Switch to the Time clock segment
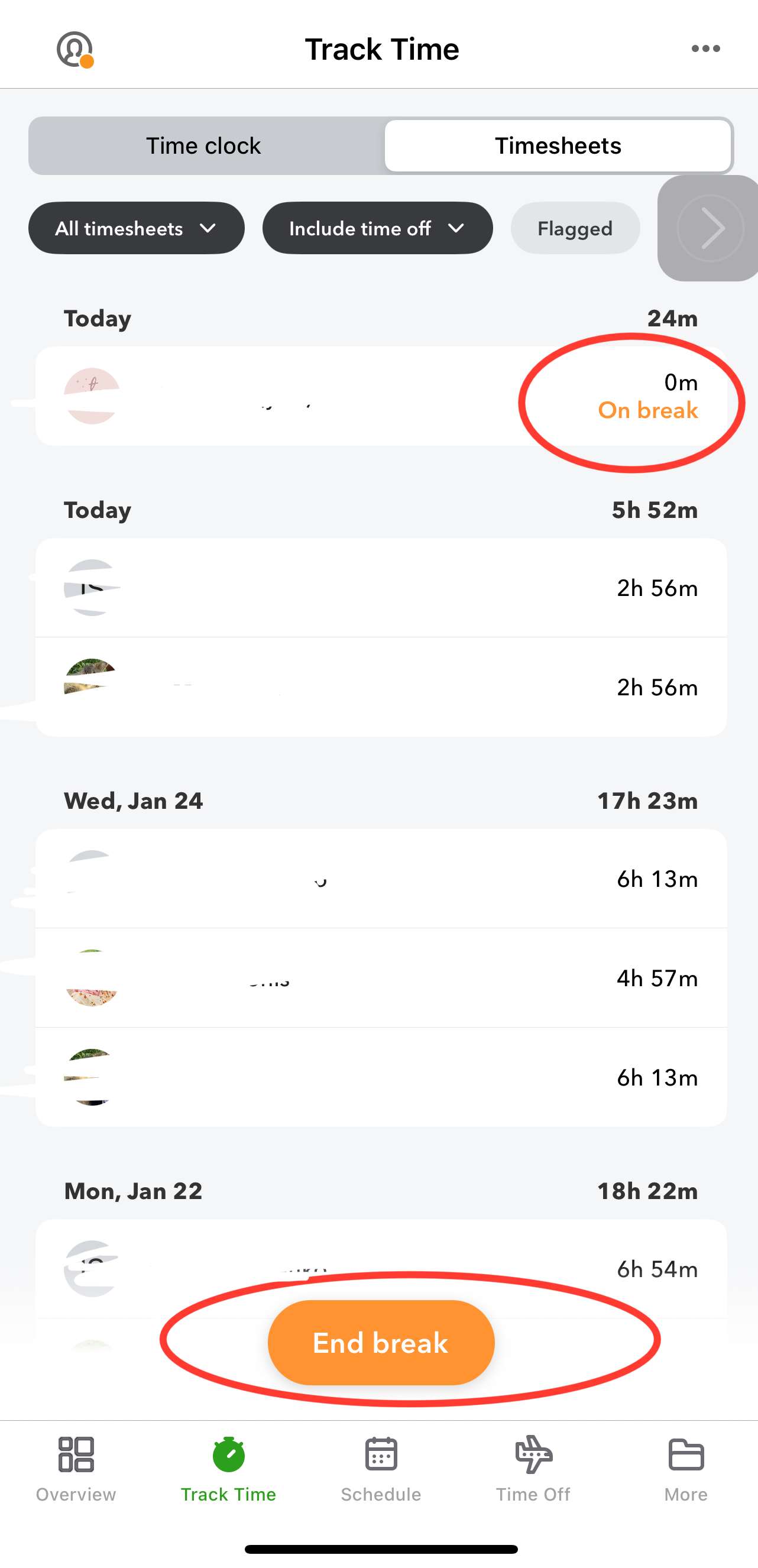This screenshot has height=1568, width=758. tap(203, 146)
